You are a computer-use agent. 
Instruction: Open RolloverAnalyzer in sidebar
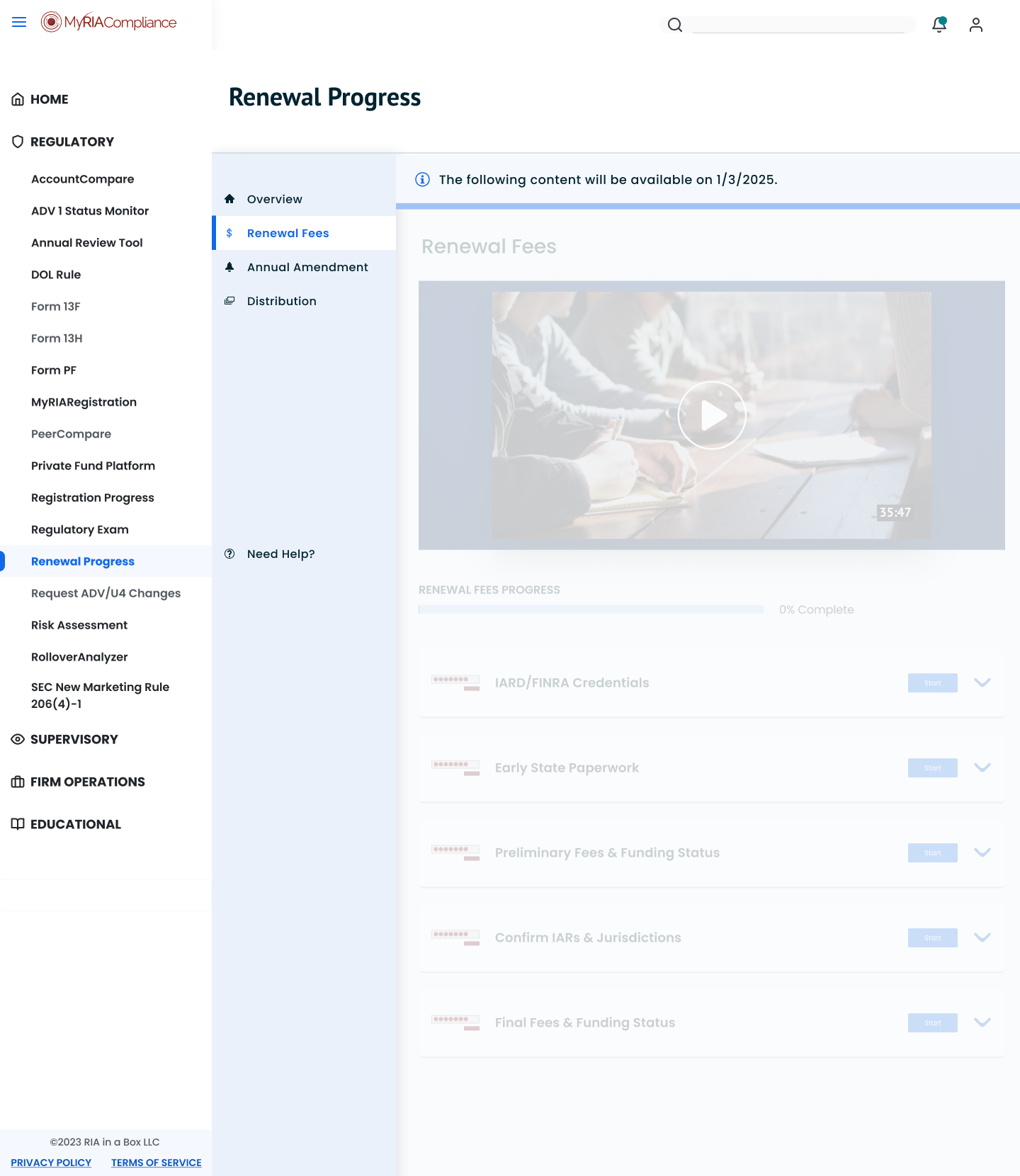[79, 657]
